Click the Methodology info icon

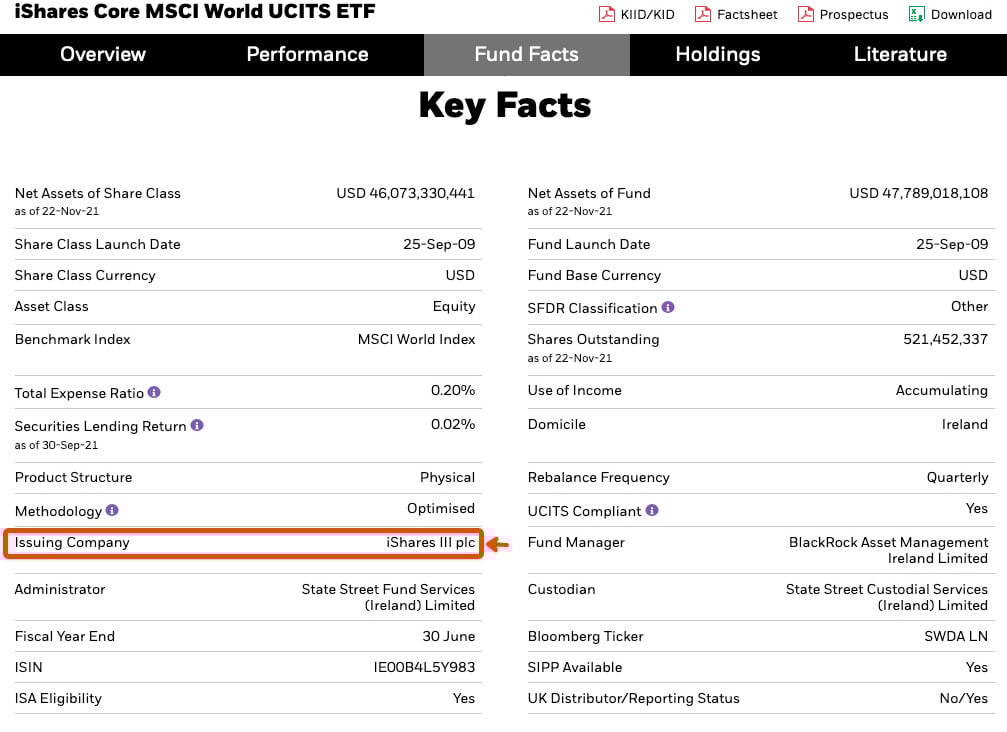pyautogui.click(x=112, y=510)
